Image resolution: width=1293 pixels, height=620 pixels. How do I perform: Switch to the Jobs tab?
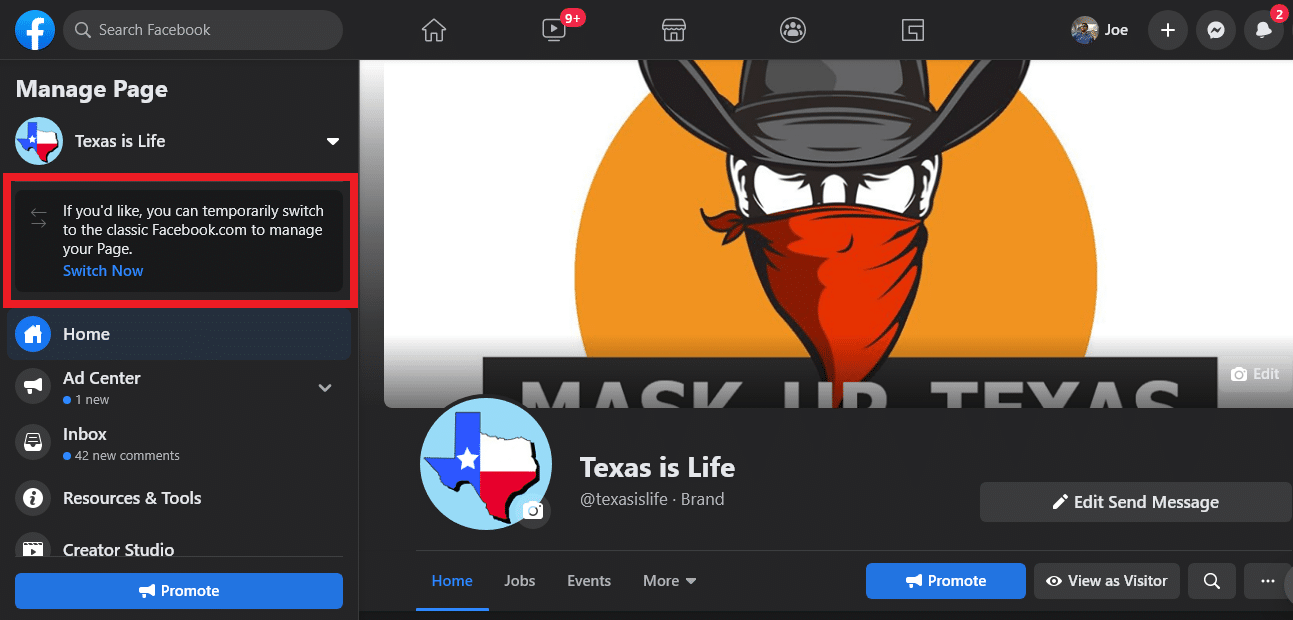[520, 581]
